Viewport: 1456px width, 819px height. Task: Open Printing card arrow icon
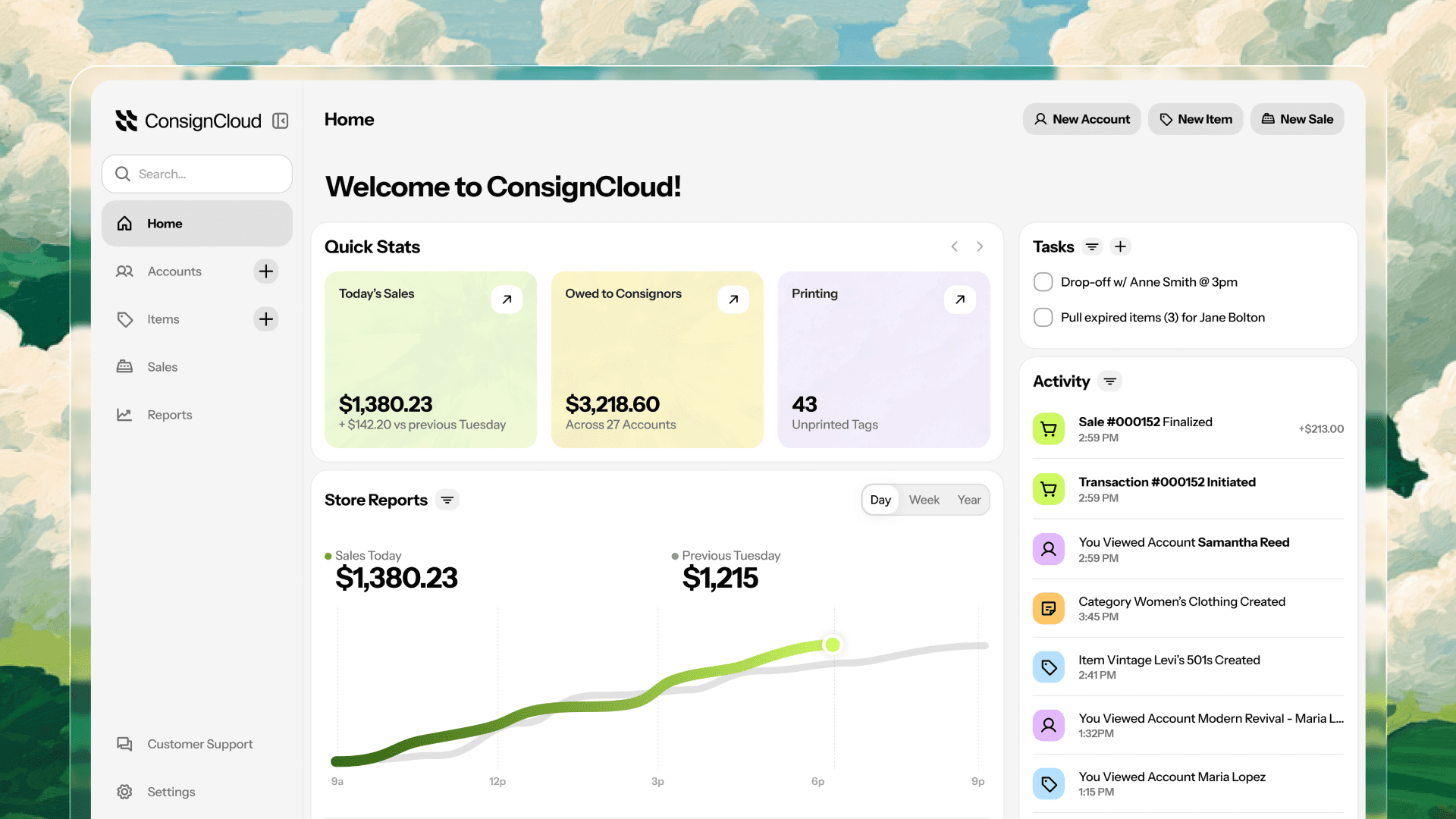(959, 300)
